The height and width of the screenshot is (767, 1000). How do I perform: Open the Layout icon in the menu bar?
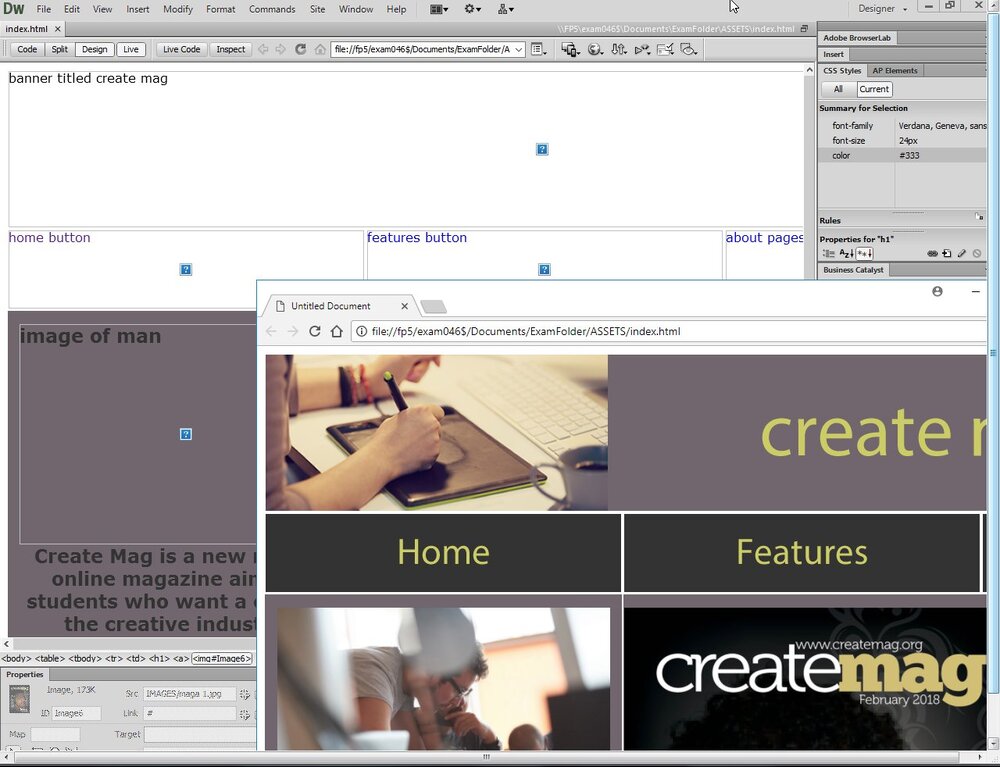[x=439, y=9]
